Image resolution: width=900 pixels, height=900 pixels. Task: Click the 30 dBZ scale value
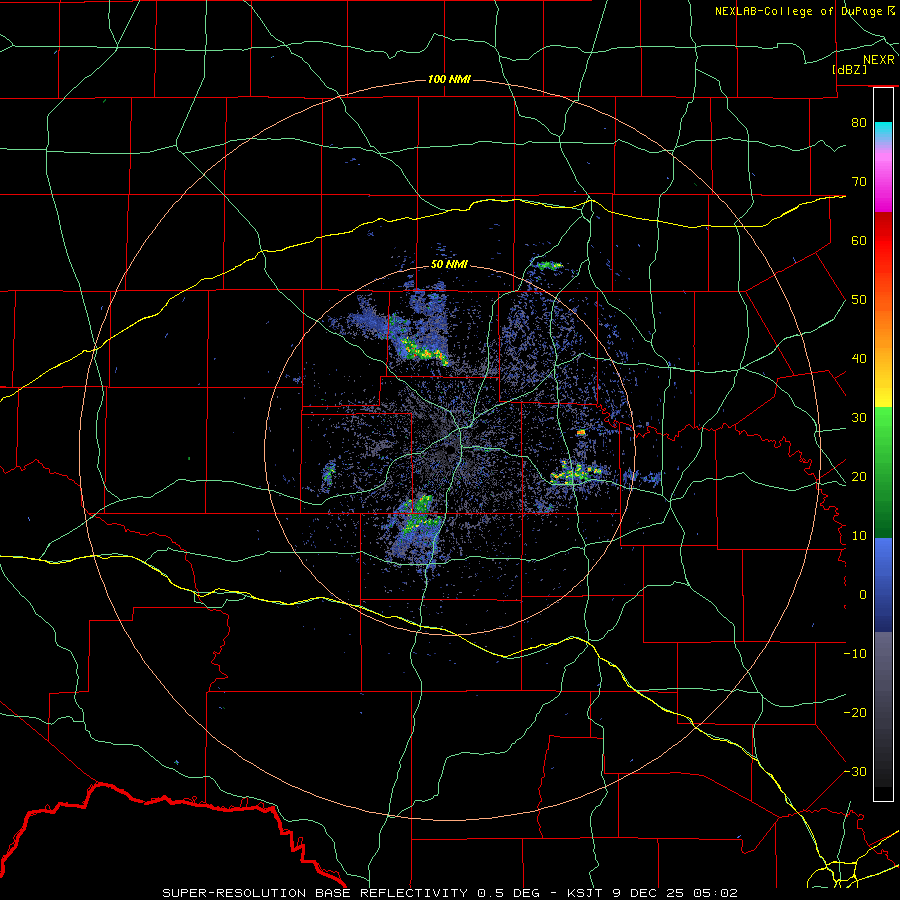[859, 418]
